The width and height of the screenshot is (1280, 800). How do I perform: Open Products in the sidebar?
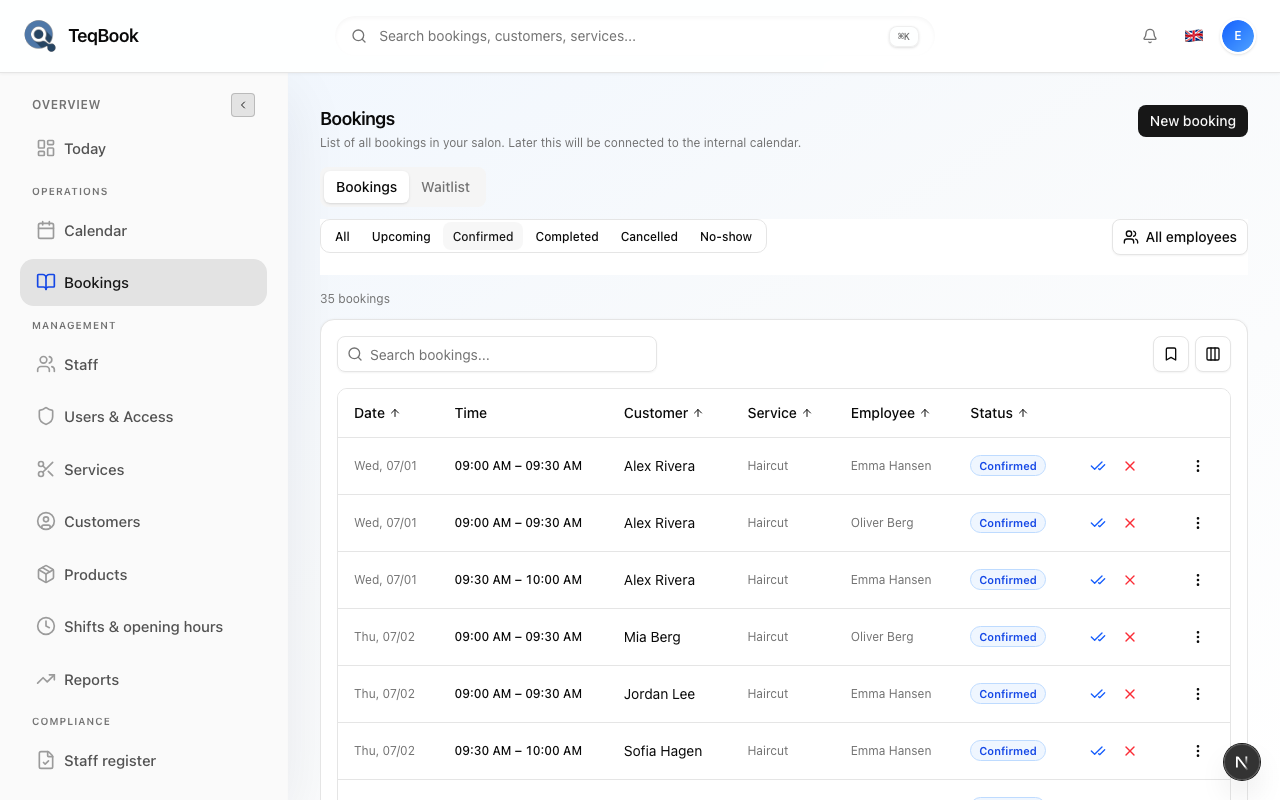[143, 575]
